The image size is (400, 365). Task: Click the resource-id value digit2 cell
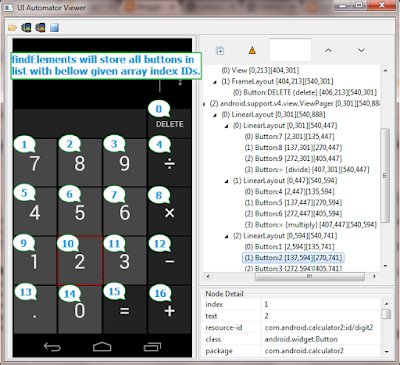coord(321,327)
